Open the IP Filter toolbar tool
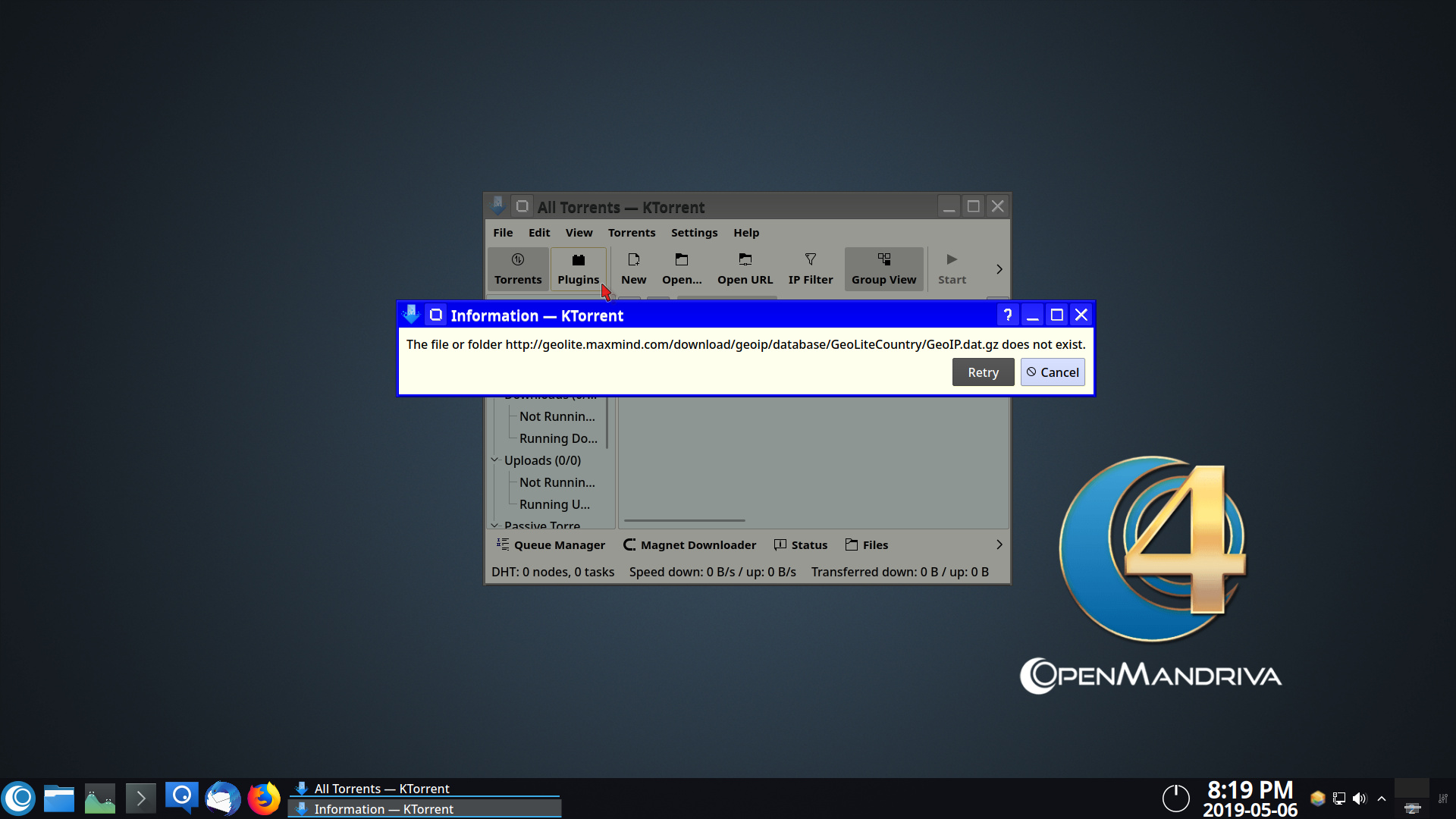The width and height of the screenshot is (1456, 819). [x=811, y=269]
